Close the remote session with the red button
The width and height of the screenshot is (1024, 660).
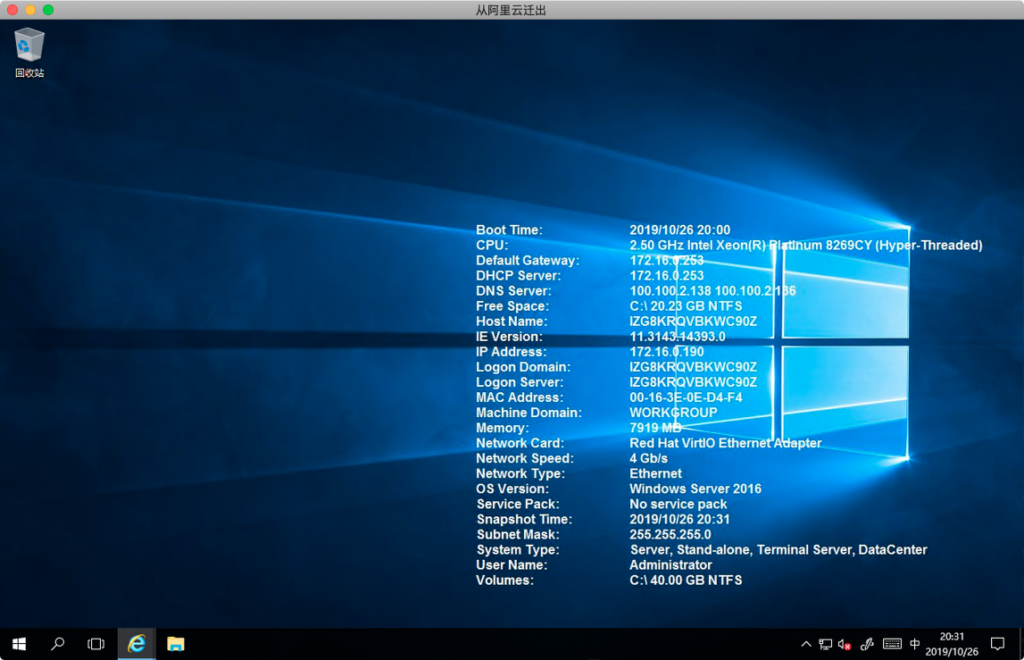point(12,9)
